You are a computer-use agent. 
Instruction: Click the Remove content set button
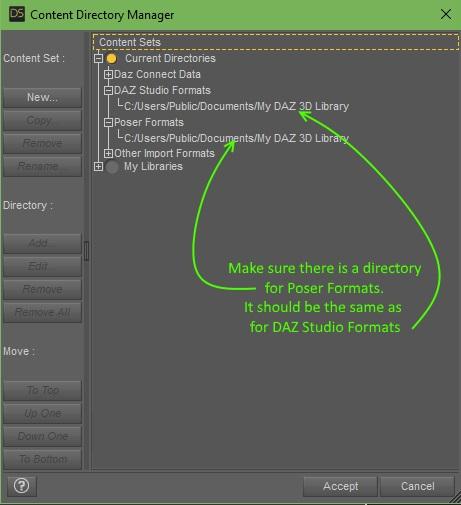42,143
